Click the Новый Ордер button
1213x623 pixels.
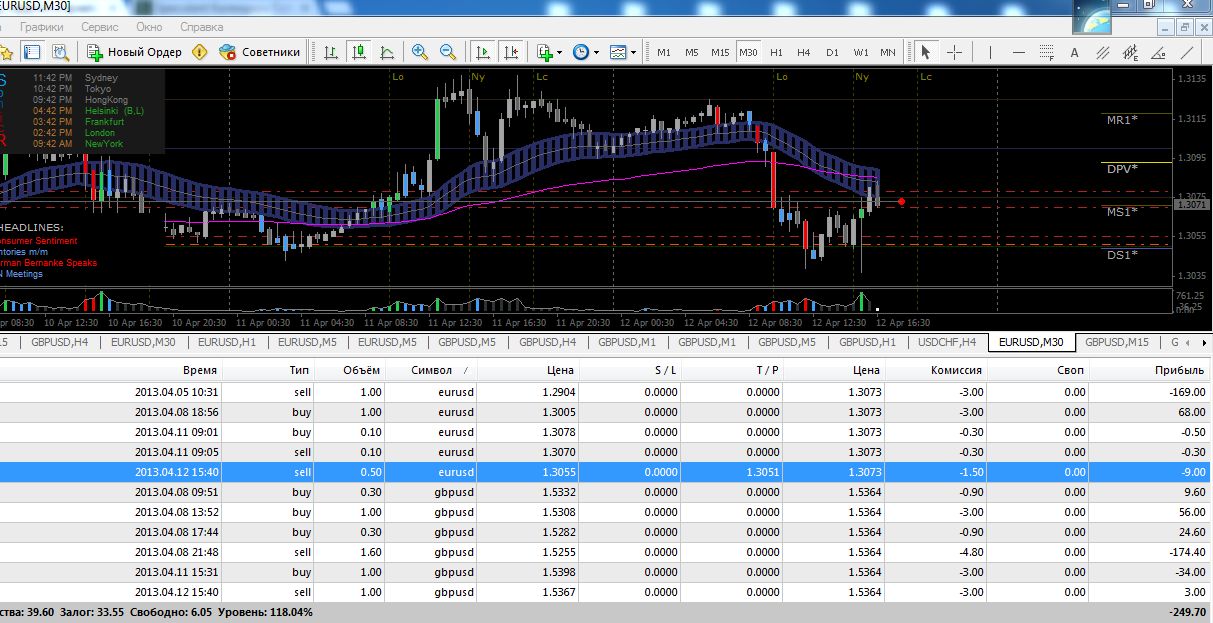point(134,52)
